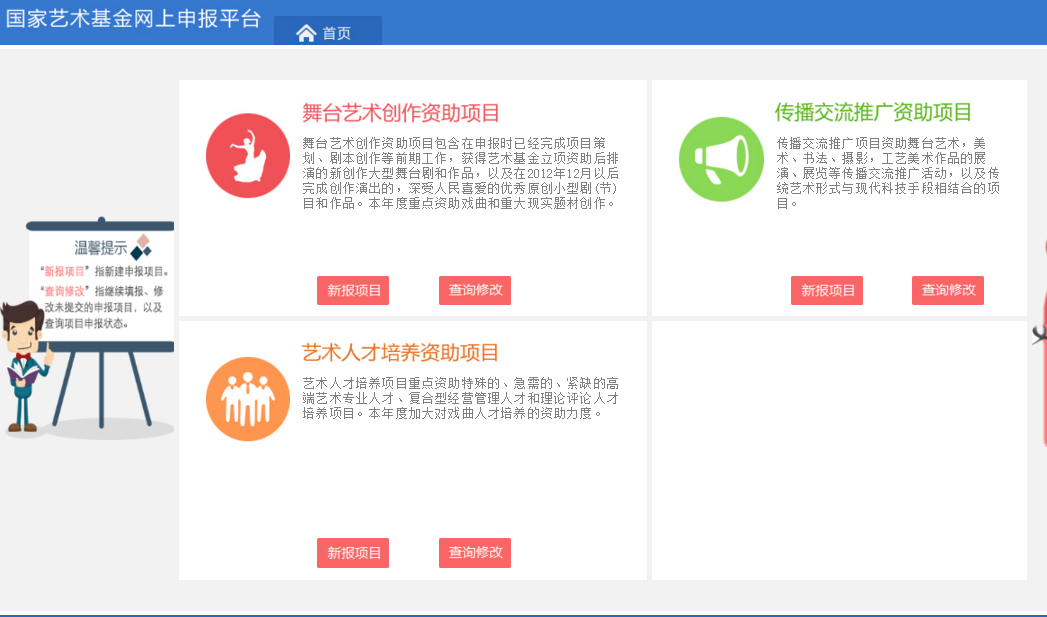Click the house icon in the top bar
This screenshot has height=617, width=1047.
point(306,33)
